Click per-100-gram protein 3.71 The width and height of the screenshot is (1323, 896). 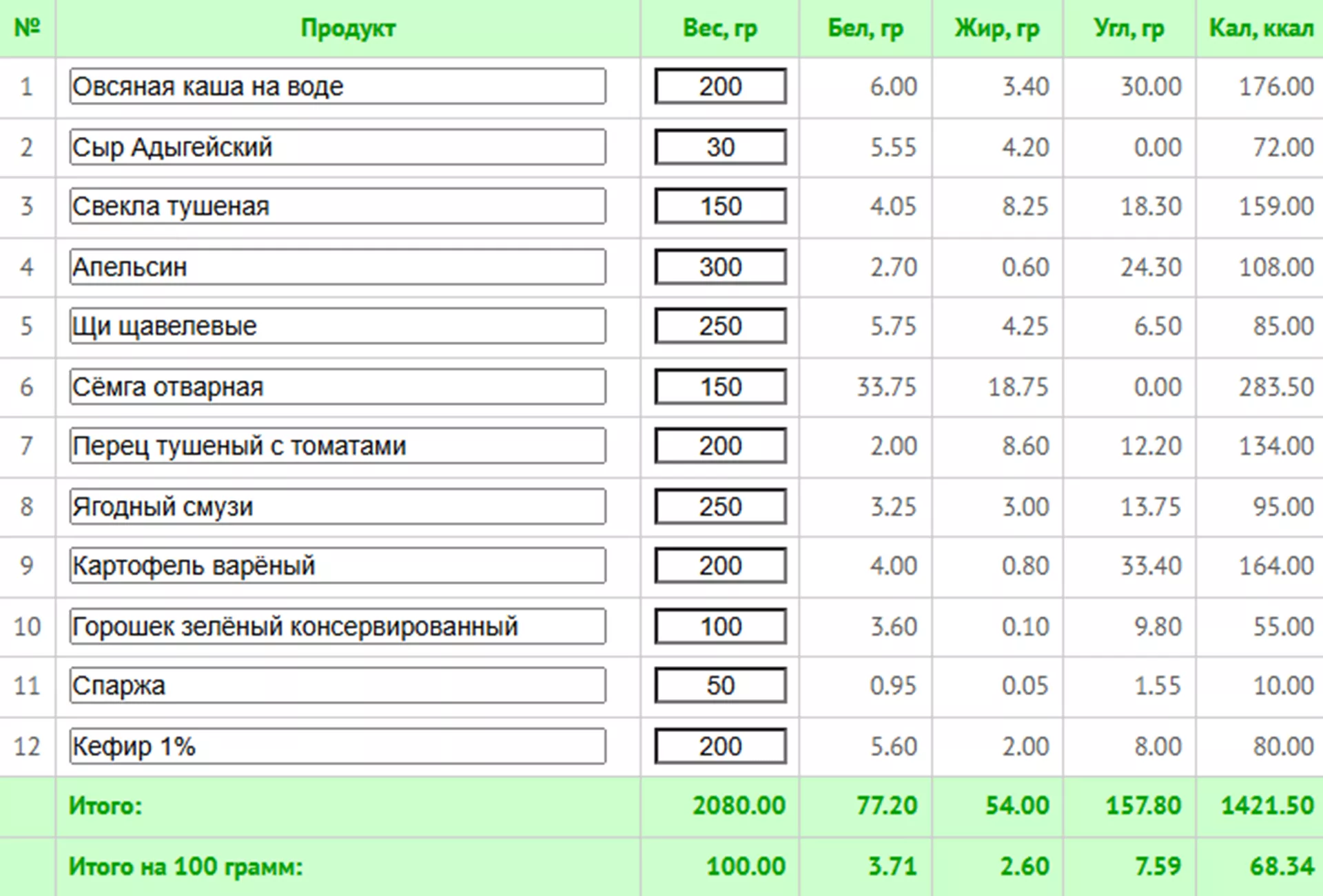pyautogui.click(x=892, y=866)
